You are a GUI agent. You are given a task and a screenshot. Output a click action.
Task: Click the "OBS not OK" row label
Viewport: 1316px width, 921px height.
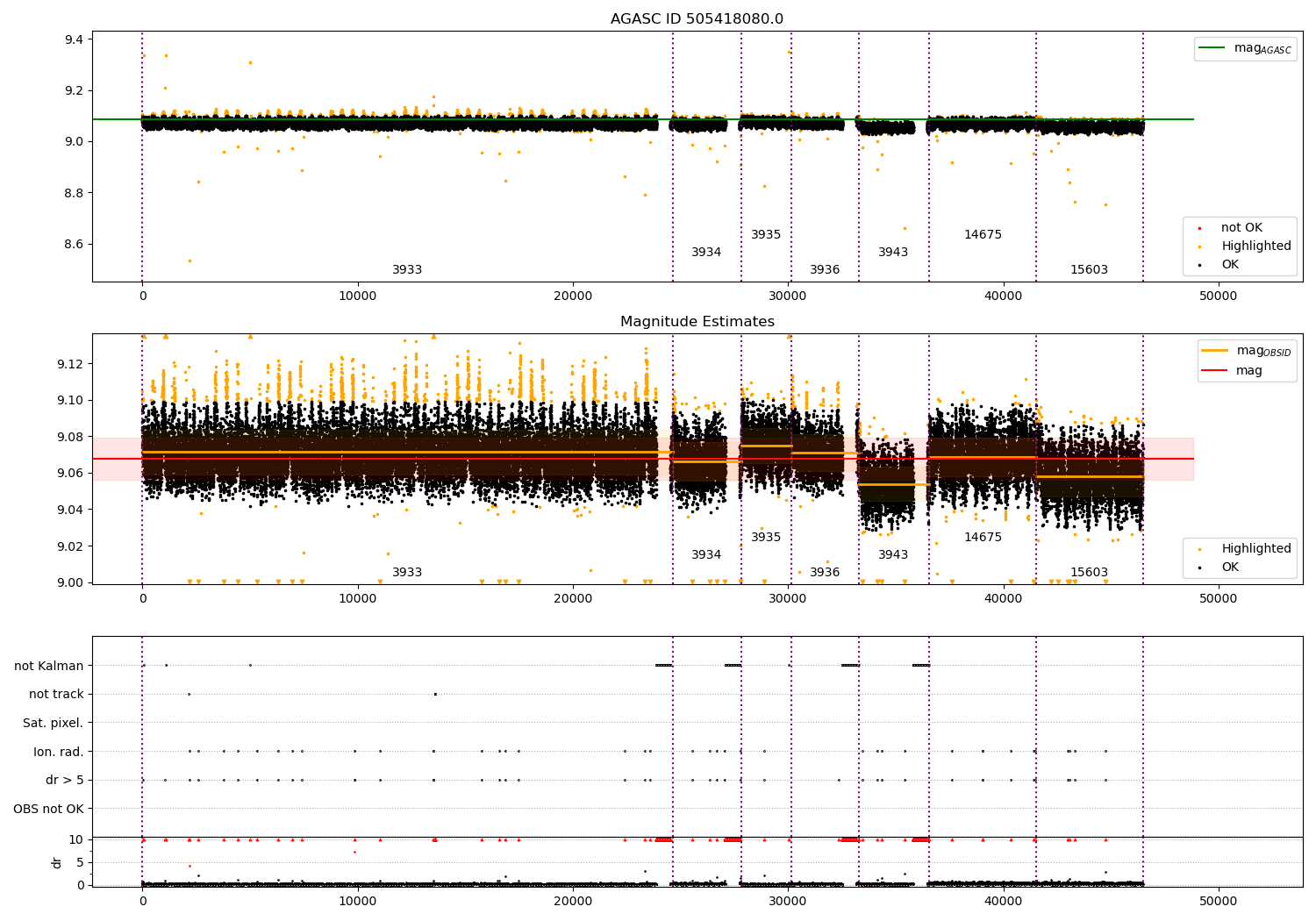pos(49,809)
